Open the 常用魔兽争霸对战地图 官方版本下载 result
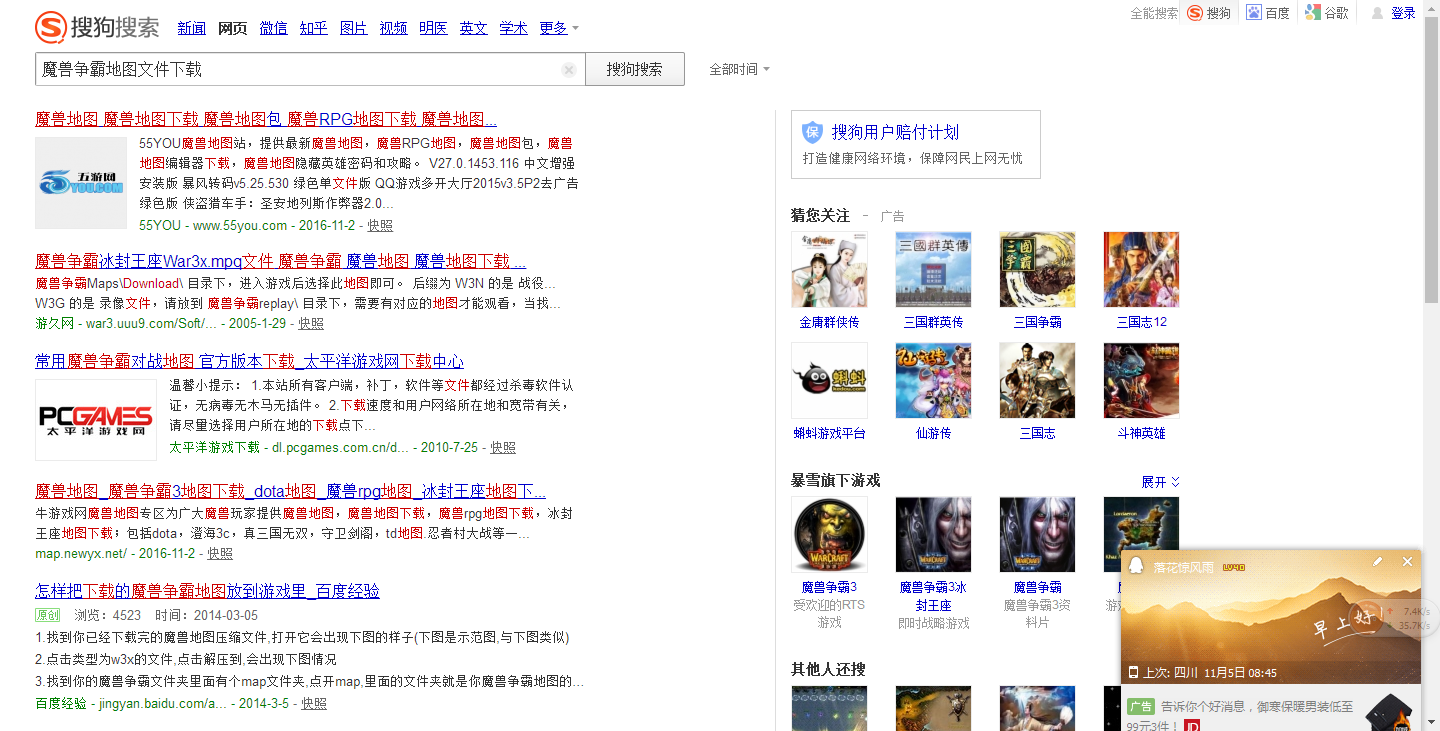The height and width of the screenshot is (731, 1440). [x=249, y=361]
